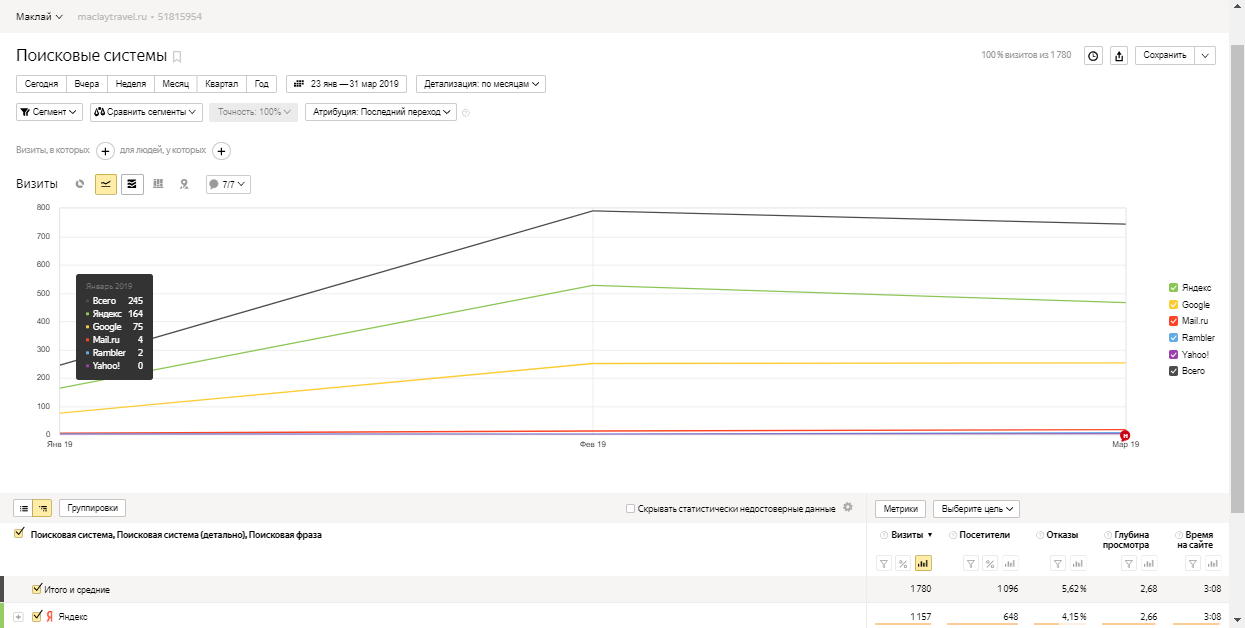Click the export report icon
The height and width of the screenshot is (628, 1245).
[x=1119, y=56]
